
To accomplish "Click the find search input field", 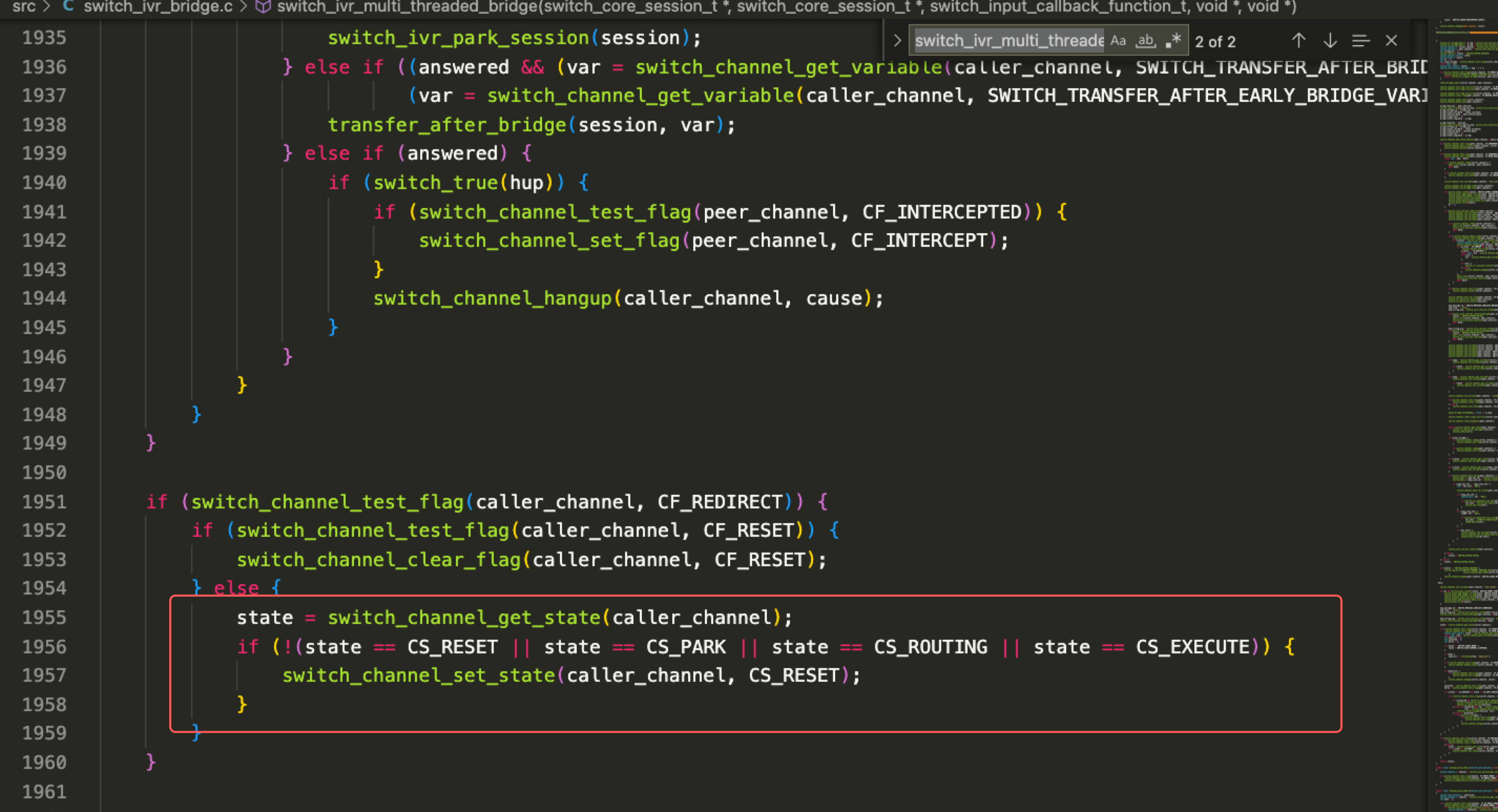I will click(x=1008, y=41).
